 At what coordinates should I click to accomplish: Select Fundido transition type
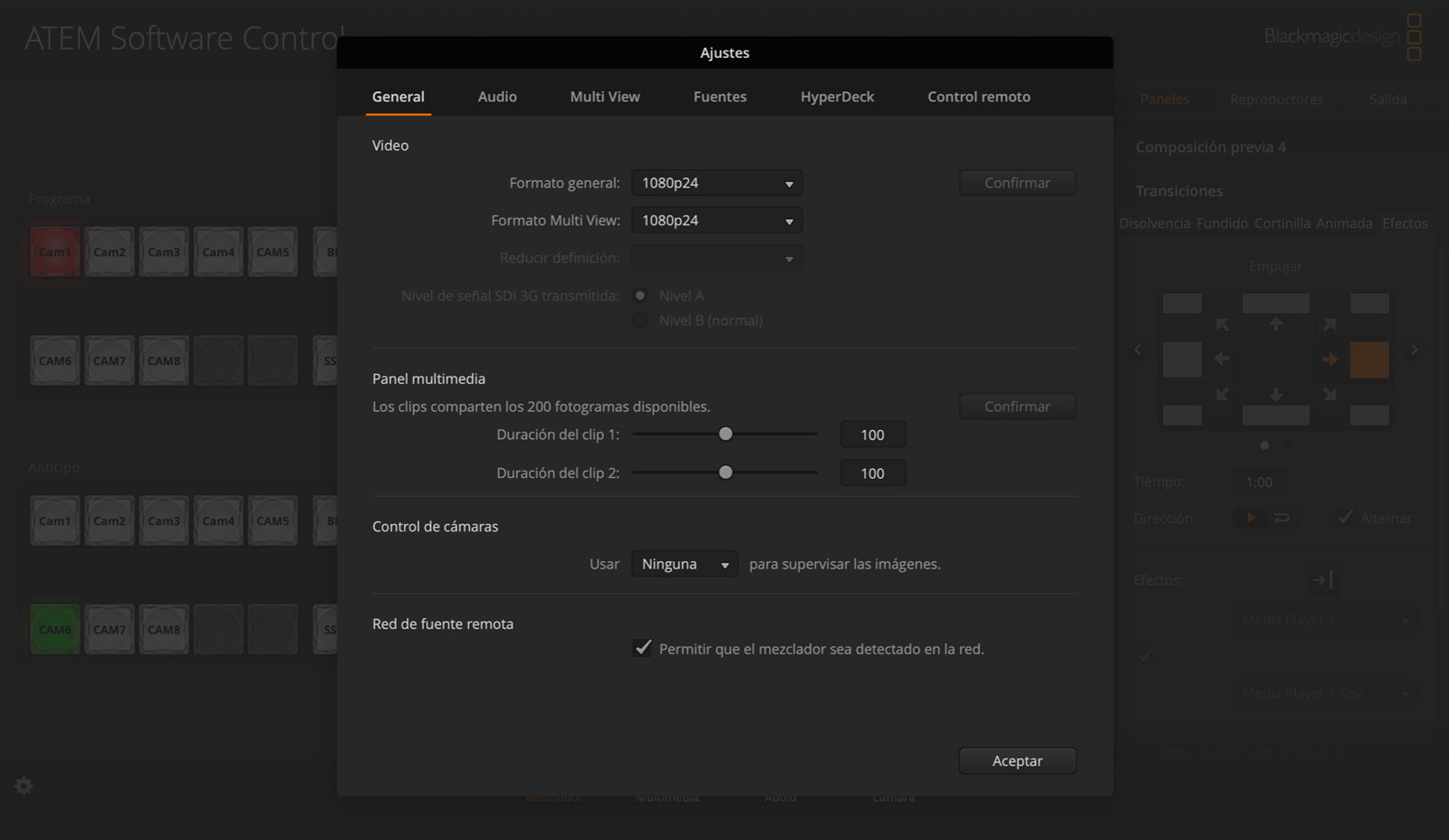click(x=1222, y=224)
